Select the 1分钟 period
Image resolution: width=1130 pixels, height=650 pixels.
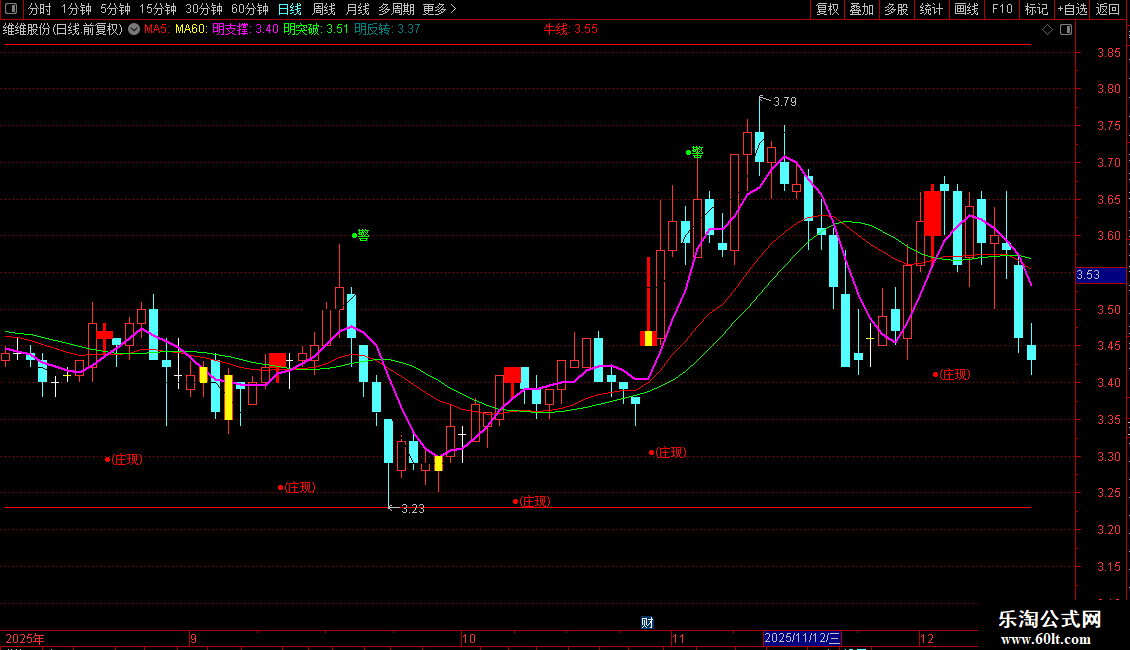76,9
